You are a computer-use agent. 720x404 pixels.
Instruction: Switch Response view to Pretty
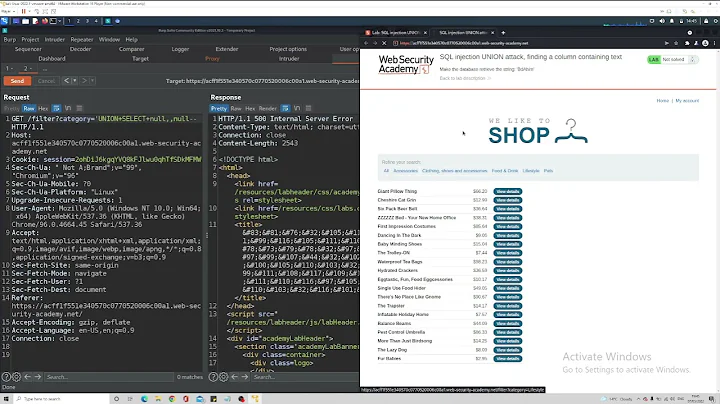click(219, 109)
